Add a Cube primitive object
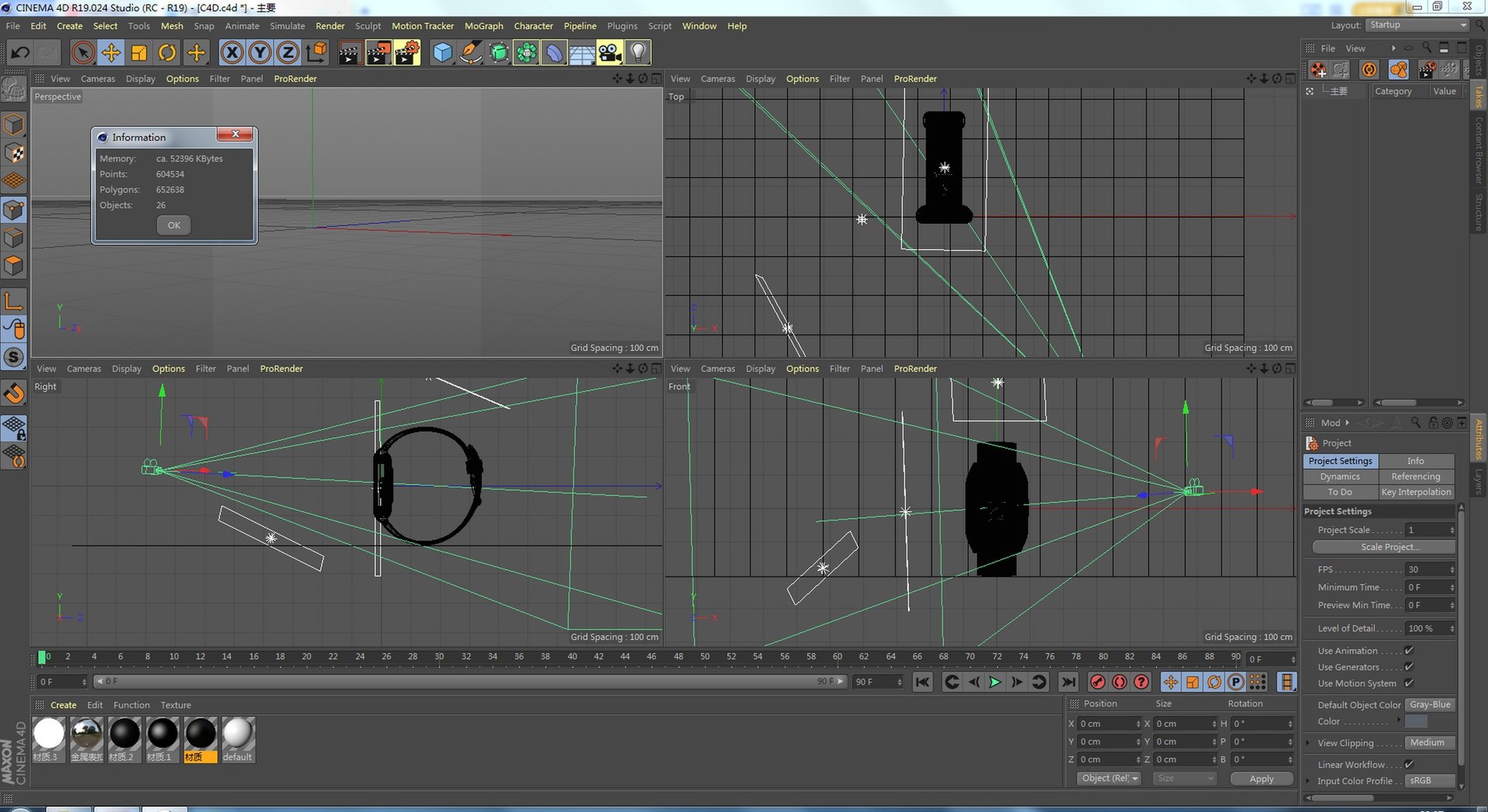Screen dimensions: 1488x812 [x=442, y=53]
